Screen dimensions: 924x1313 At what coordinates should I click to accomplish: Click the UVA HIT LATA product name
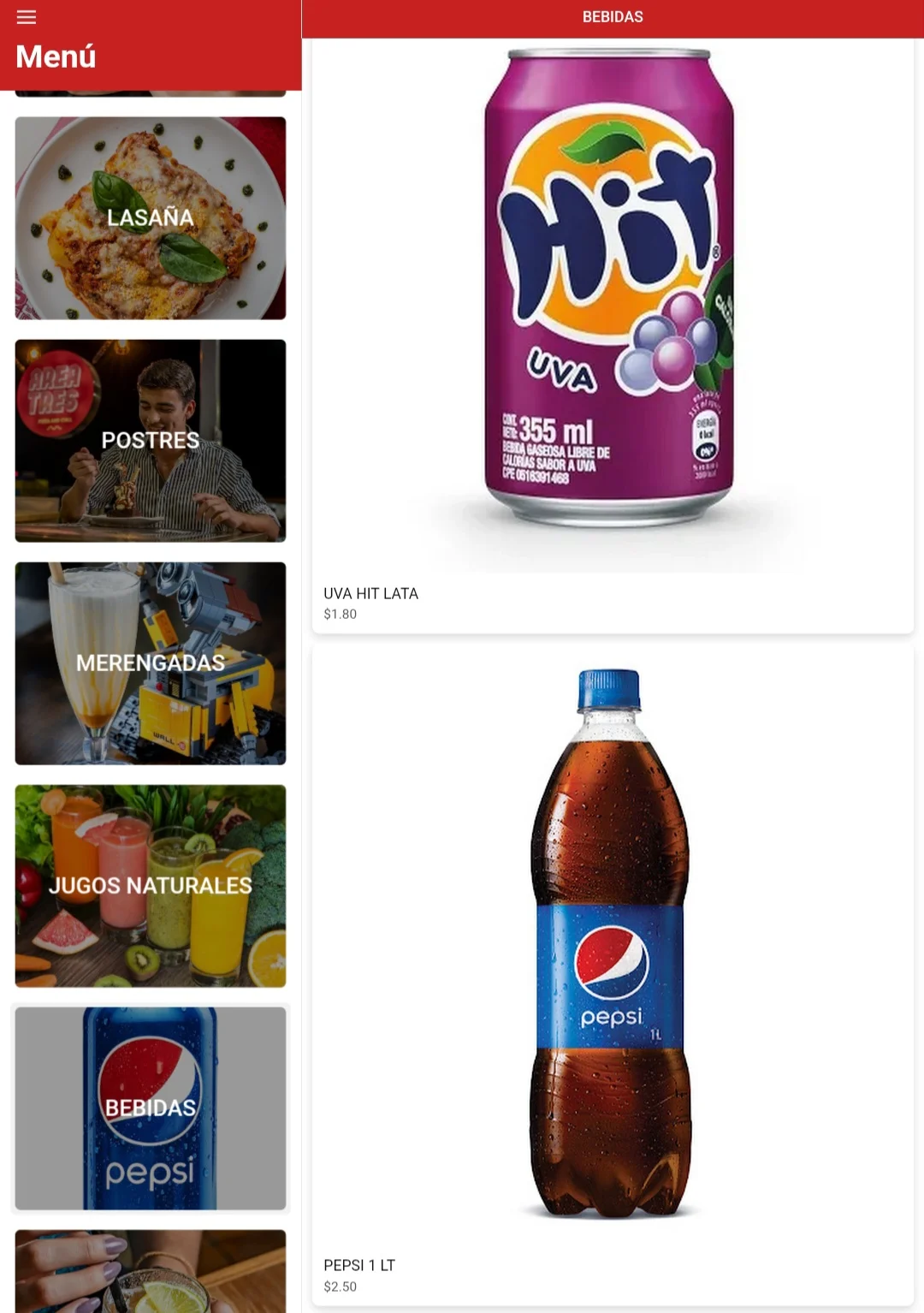[370, 593]
